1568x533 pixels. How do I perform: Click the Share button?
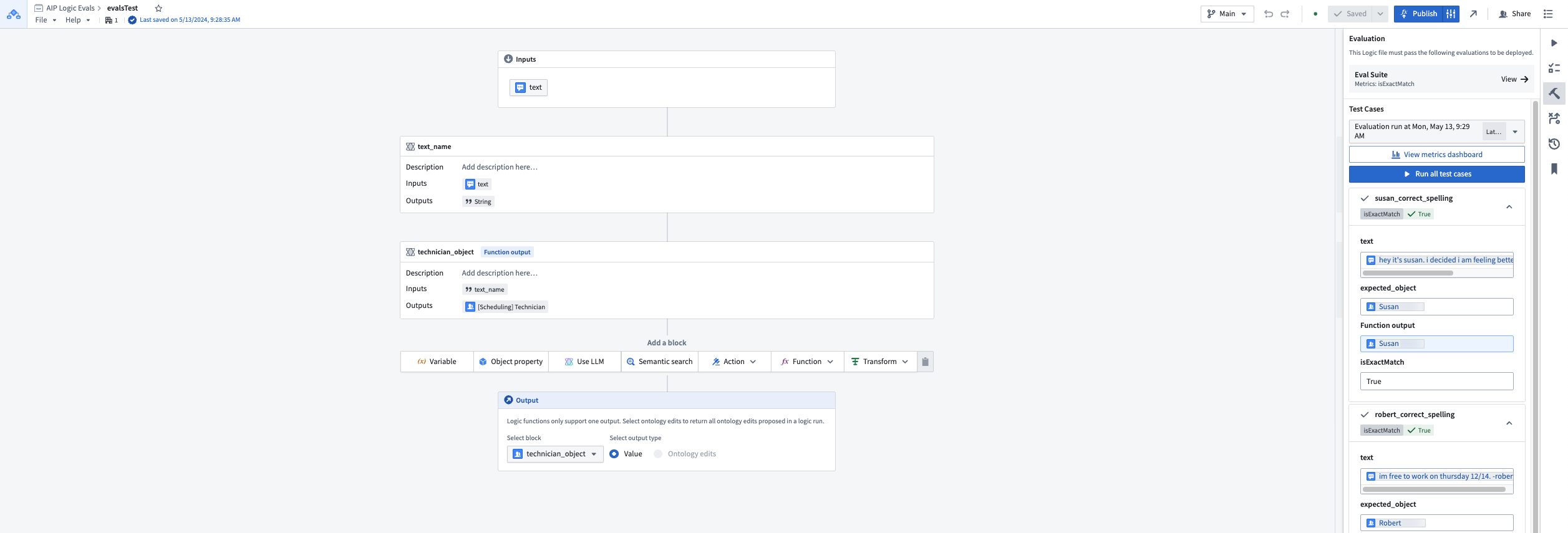[x=1514, y=14]
